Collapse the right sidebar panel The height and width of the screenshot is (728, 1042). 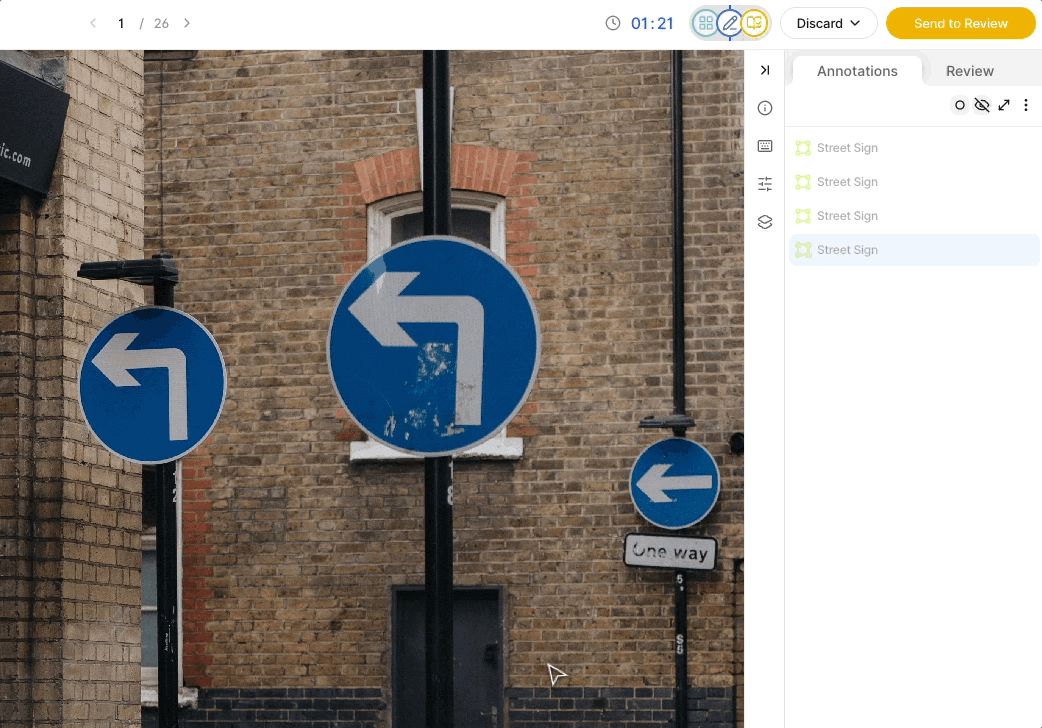765,70
